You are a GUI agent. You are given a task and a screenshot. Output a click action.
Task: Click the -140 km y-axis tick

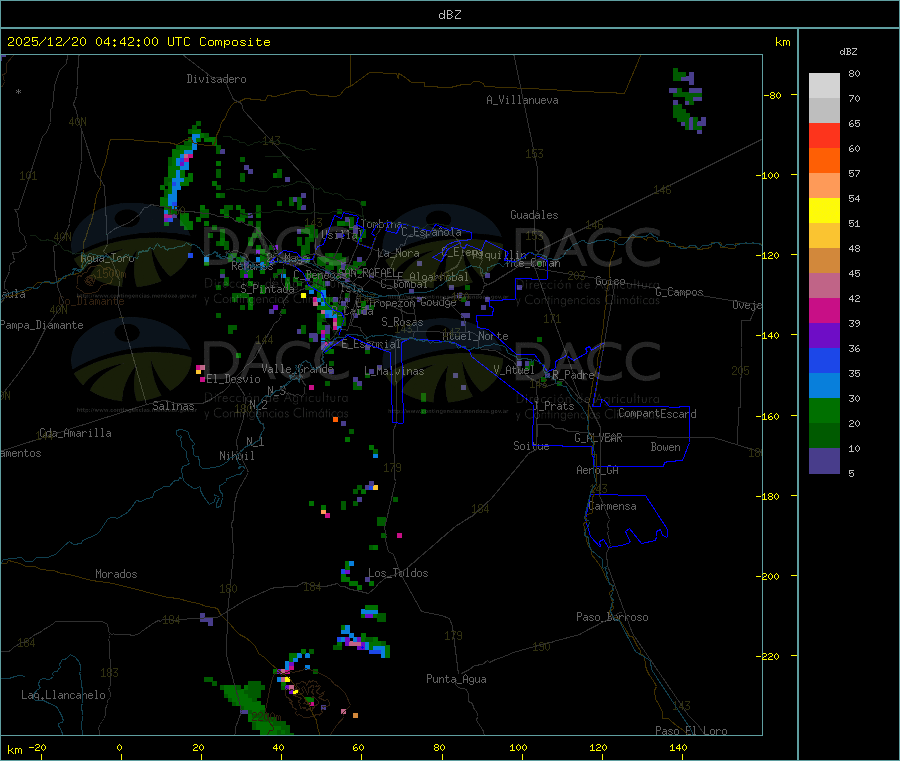[770, 335]
